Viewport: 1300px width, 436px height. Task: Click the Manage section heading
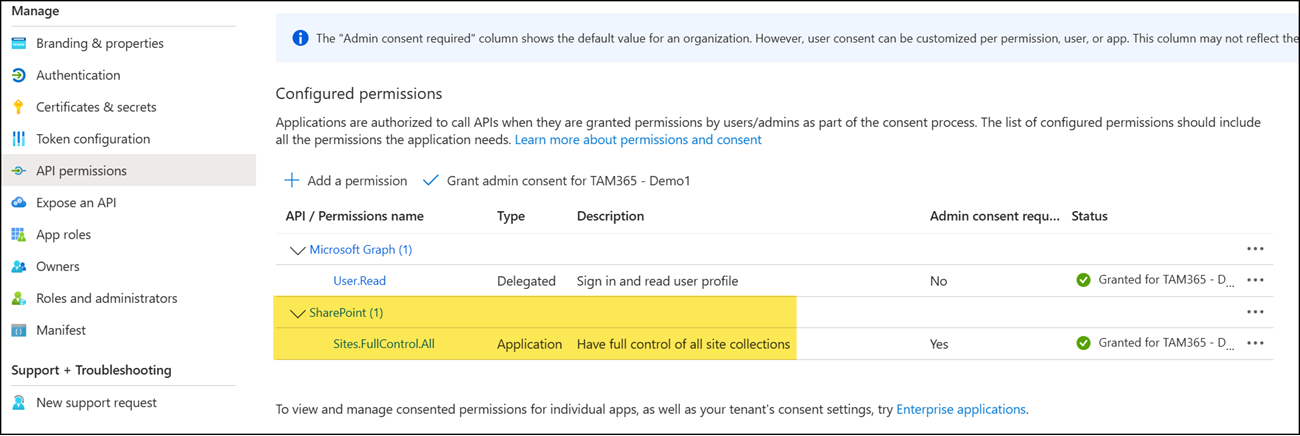pos(35,11)
